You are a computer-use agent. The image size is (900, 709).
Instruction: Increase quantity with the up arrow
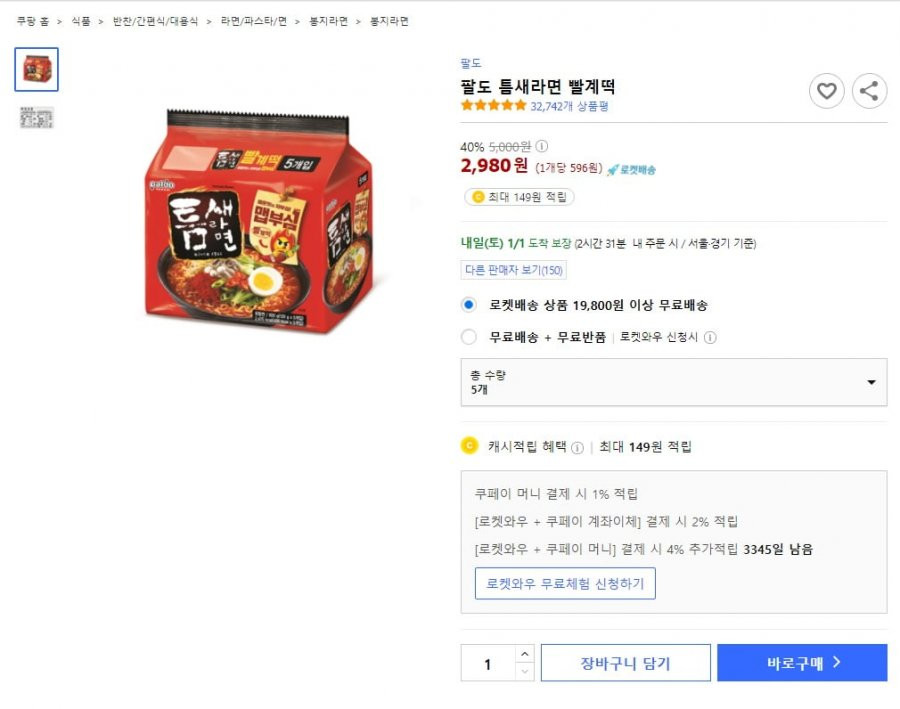525,654
